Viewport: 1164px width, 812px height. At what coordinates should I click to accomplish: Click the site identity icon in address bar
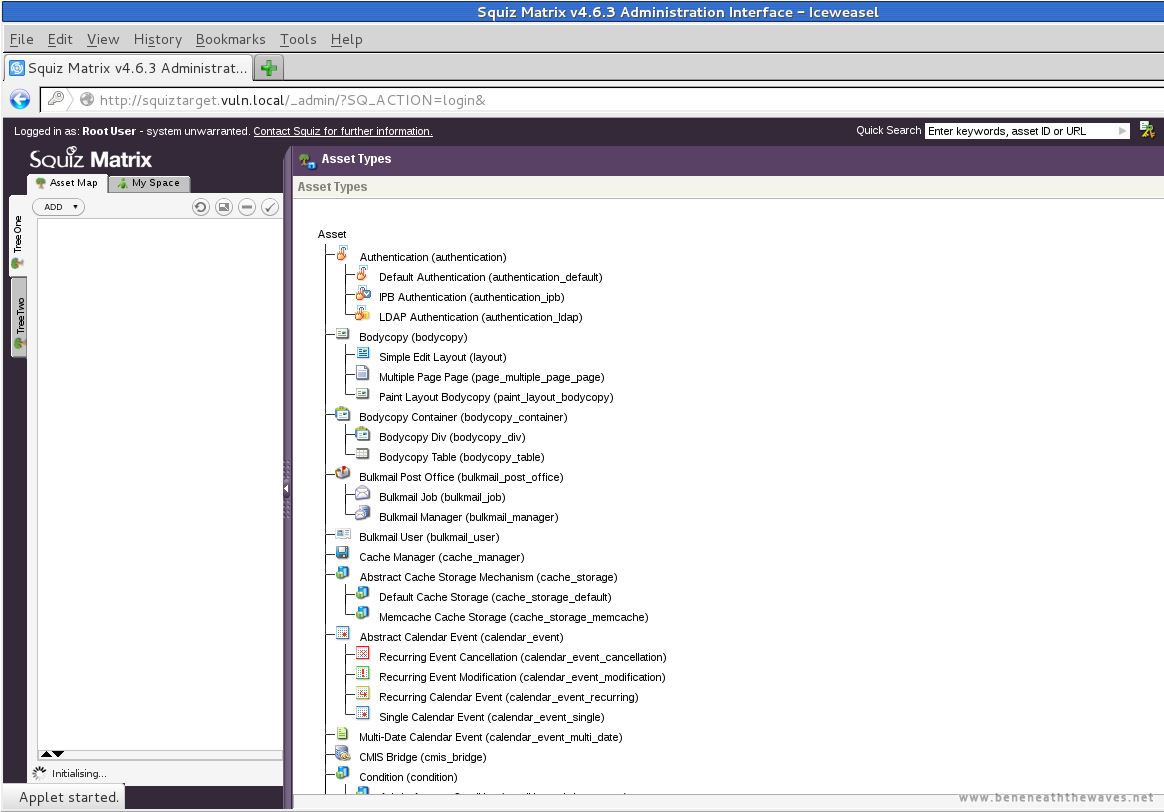(x=87, y=99)
